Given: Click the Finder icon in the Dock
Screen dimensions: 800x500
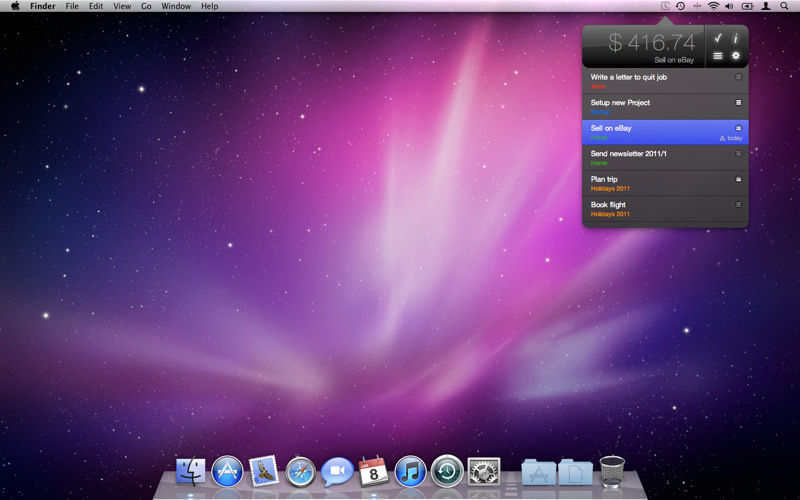Looking at the screenshot, I should pyautogui.click(x=190, y=471).
